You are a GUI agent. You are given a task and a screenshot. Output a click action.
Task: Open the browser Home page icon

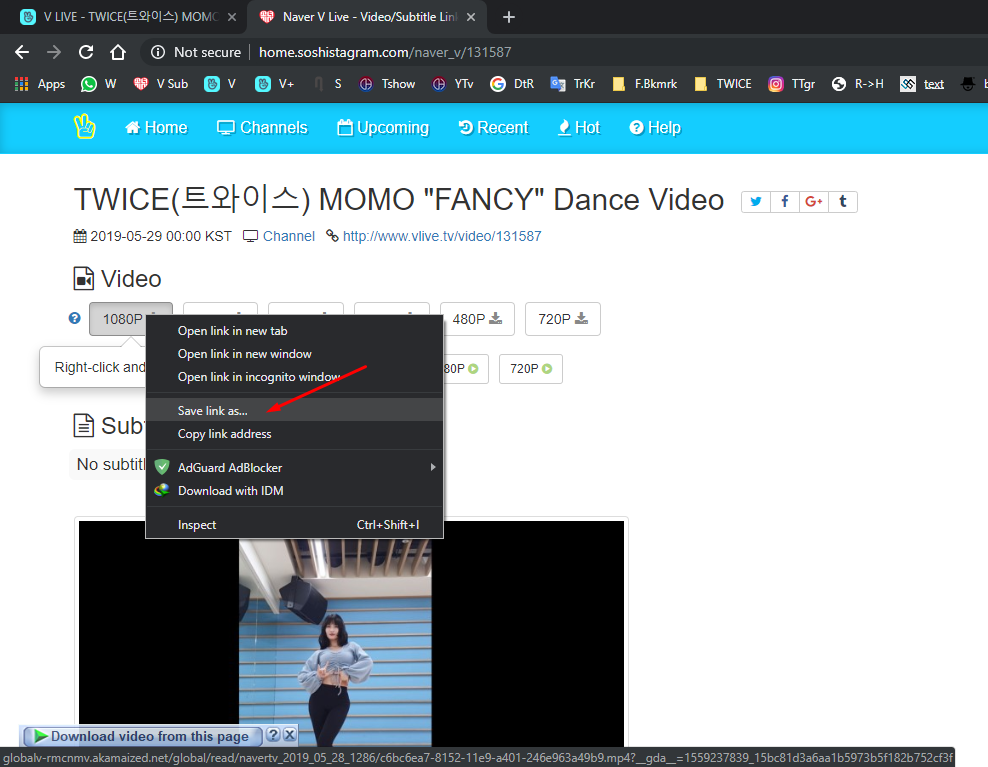tap(118, 52)
